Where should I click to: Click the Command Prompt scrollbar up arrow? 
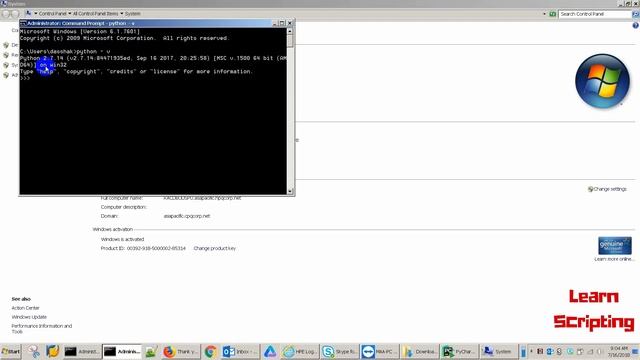tap(290, 31)
